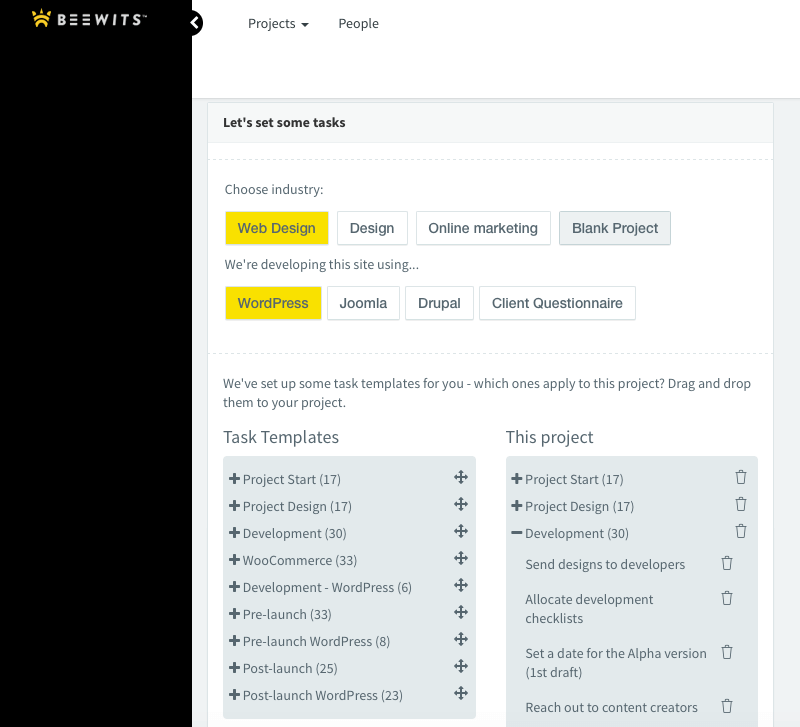The width and height of the screenshot is (800, 727).
Task: Choose the Drupal platform
Action: [x=439, y=303]
